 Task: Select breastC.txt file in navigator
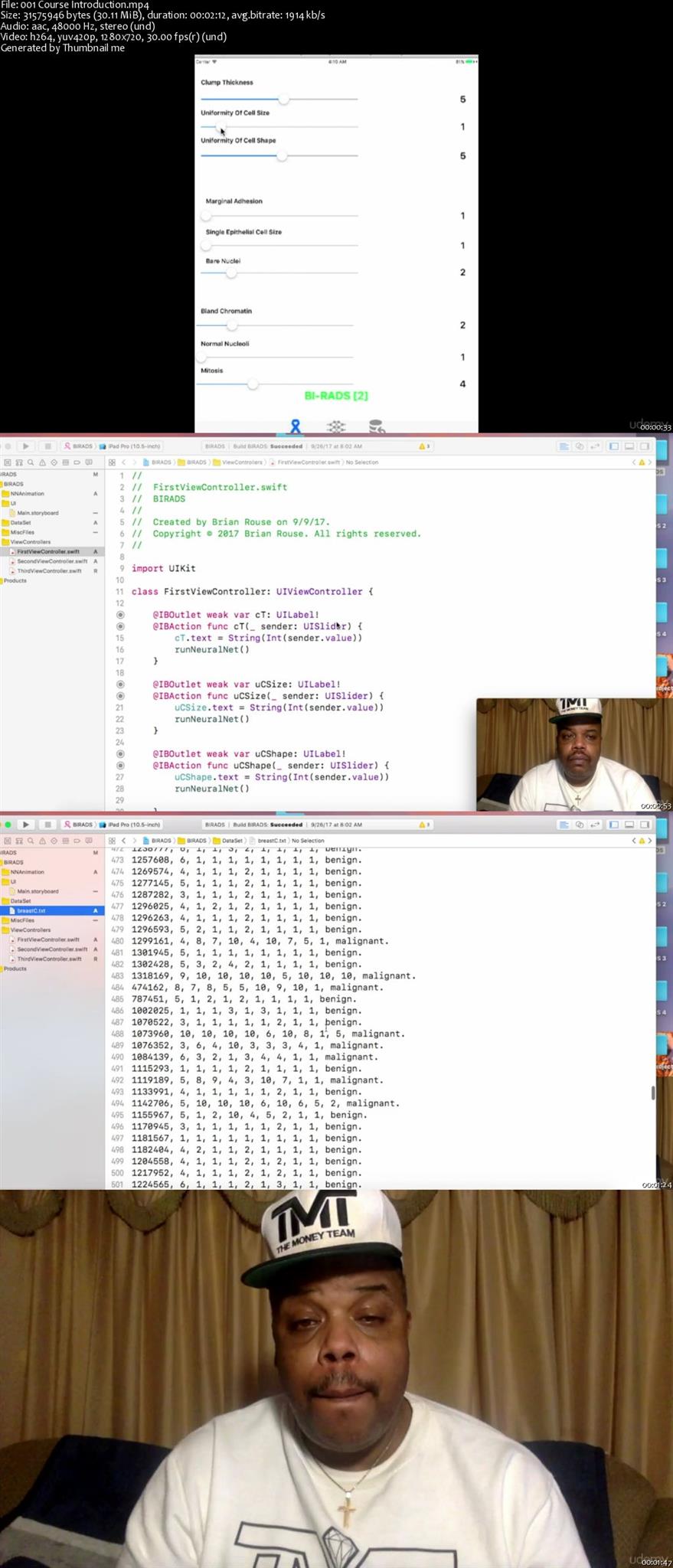coord(51,910)
